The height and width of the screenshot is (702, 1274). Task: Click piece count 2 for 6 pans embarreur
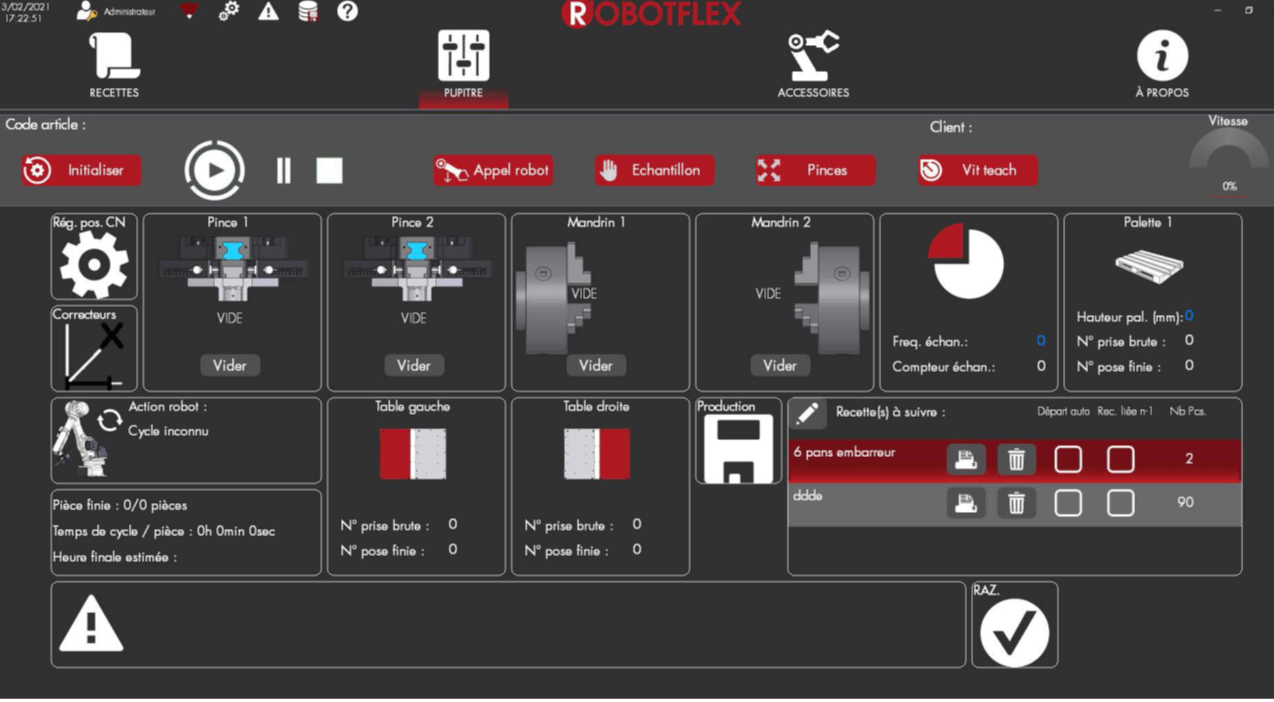(1189, 459)
